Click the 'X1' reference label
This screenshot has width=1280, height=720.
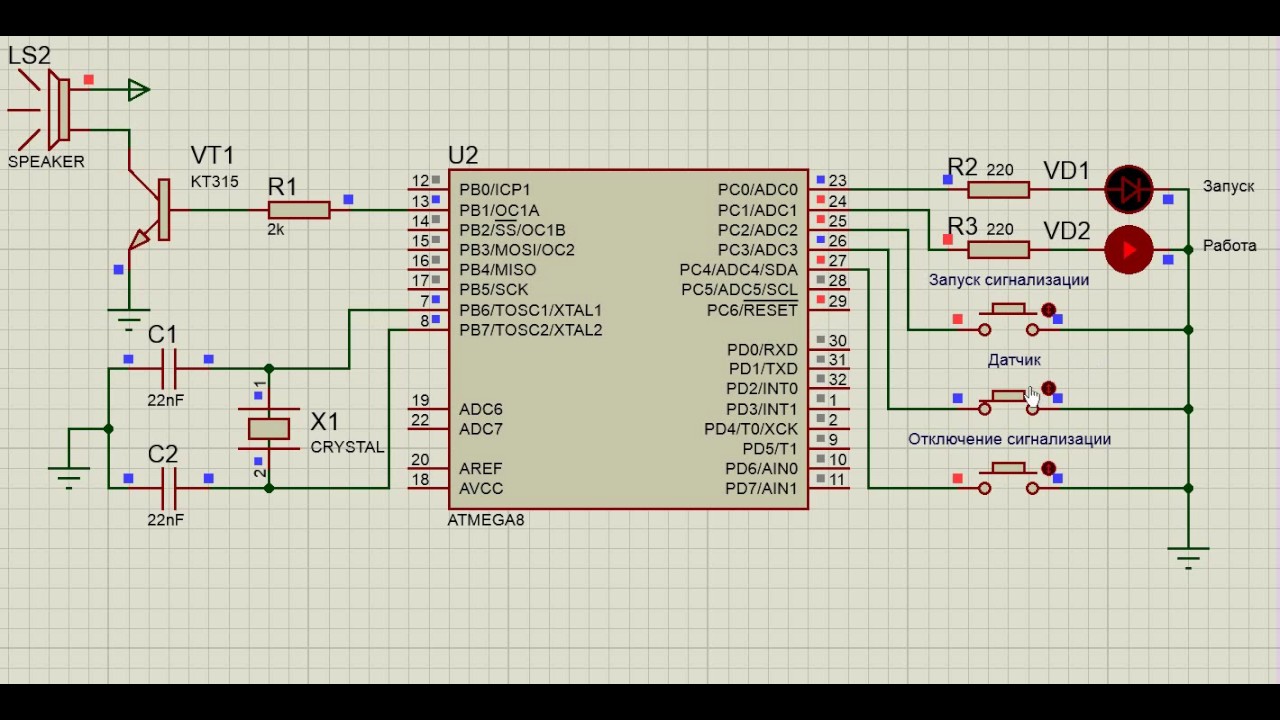[x=325, y=421]
